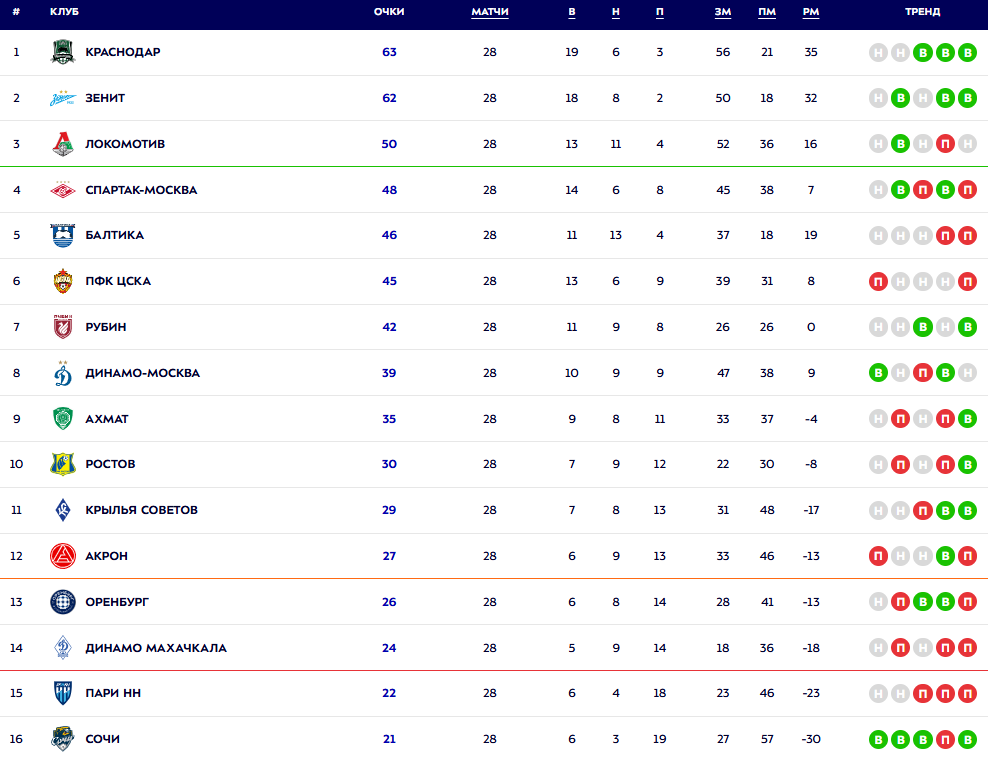
Task: Click the Ростов club logo
Action: point(62,464)
